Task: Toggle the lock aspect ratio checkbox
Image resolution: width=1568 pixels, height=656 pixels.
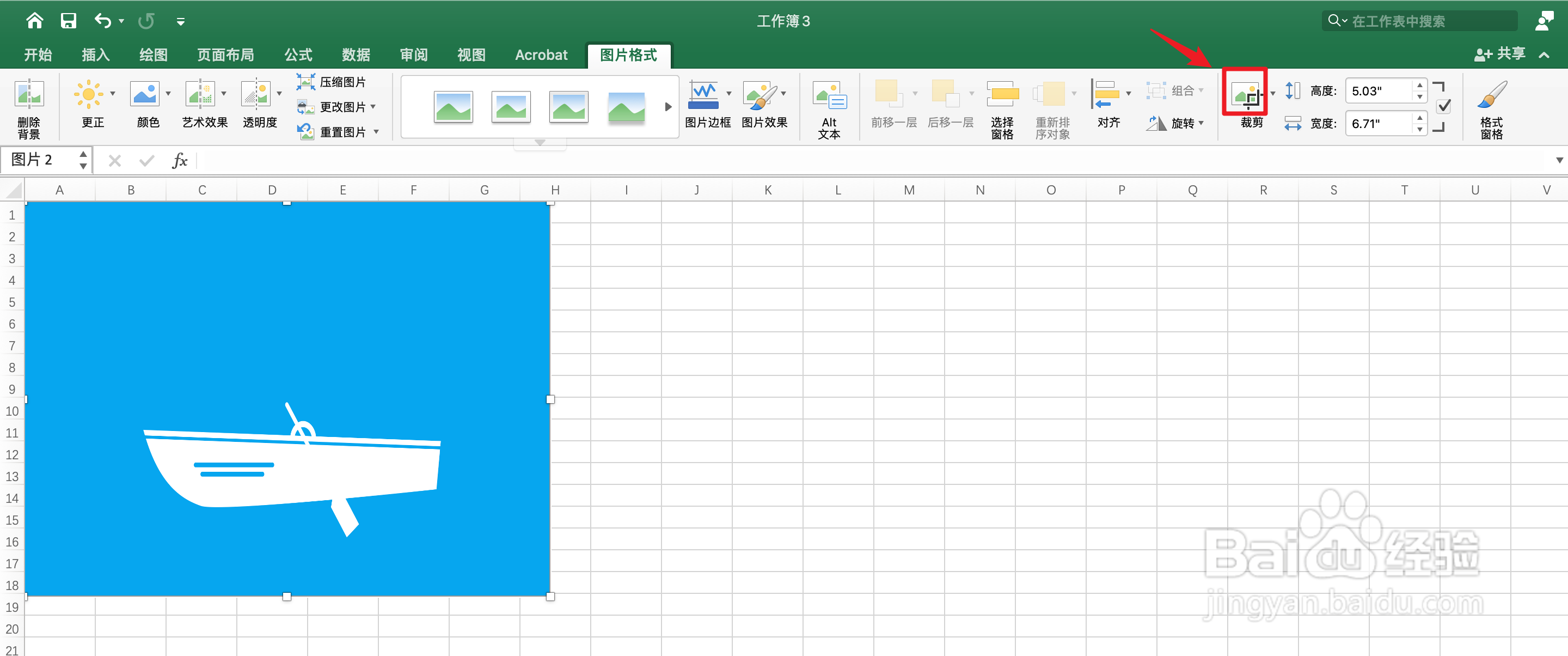Action: (1443, 107)
